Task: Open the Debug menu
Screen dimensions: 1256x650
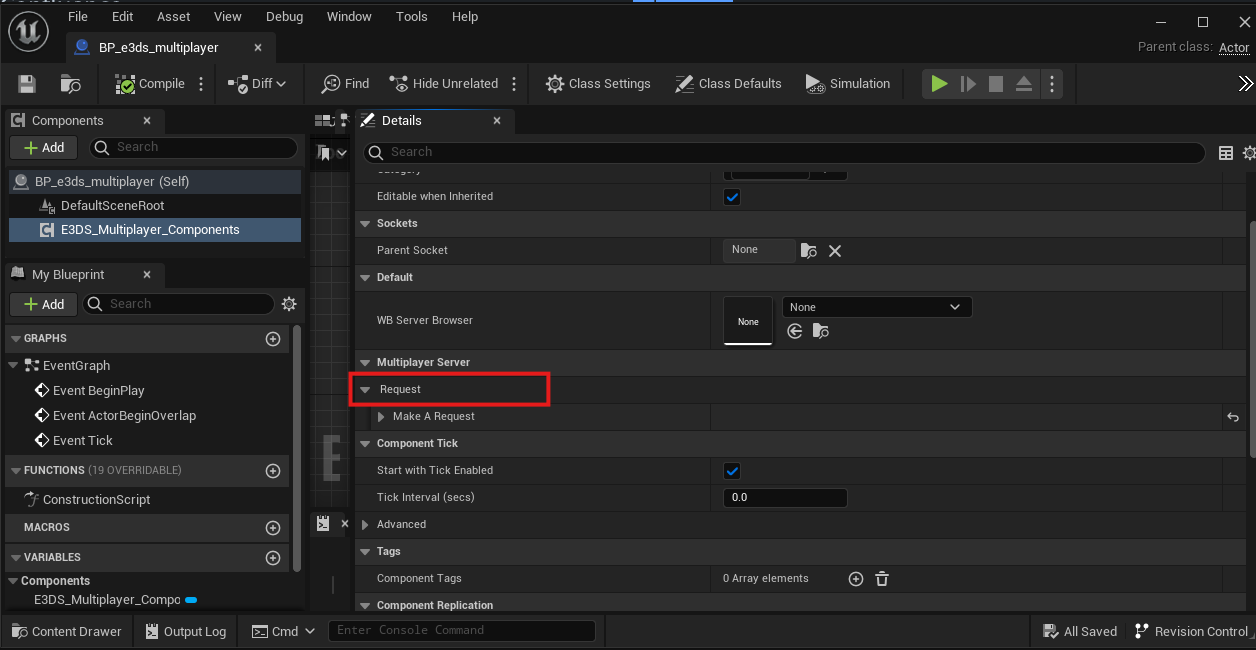Action: (284, 17)
